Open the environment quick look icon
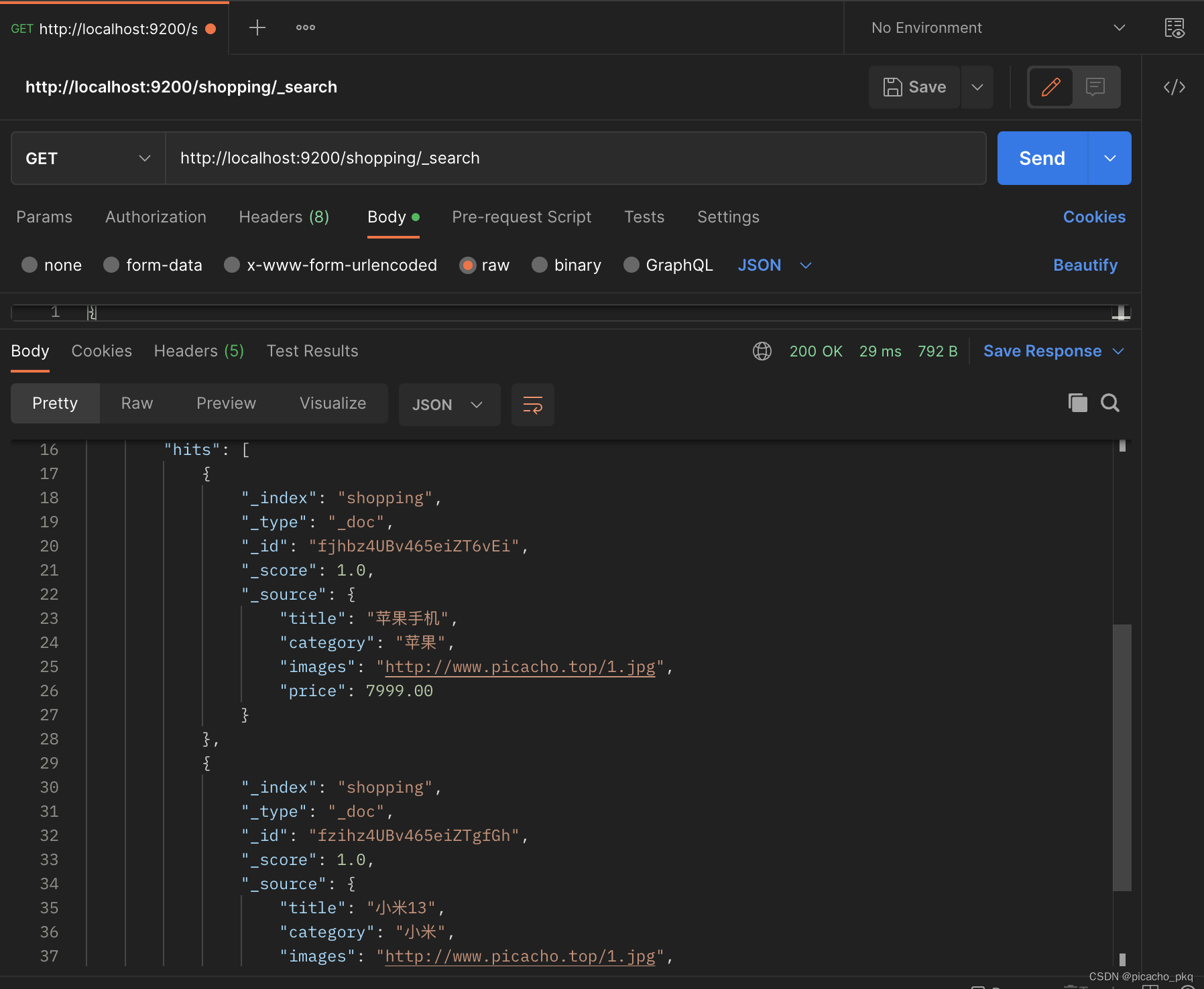Screen dimensions: 1204x989 (x=1175, y=27)
